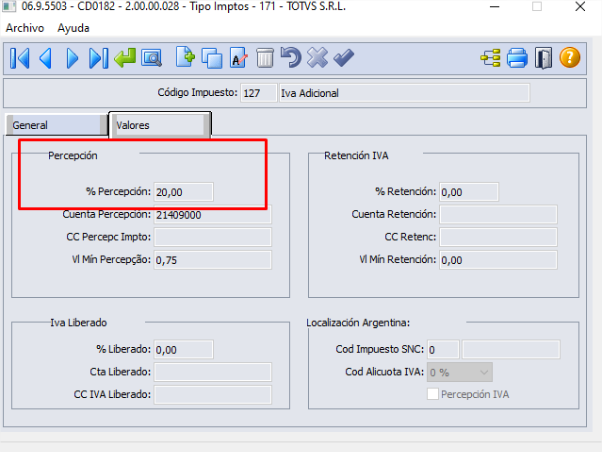The width and height of the screenshot is (602, 452).
Task: Click the Cta Liberado field
Action: point(213,372)
